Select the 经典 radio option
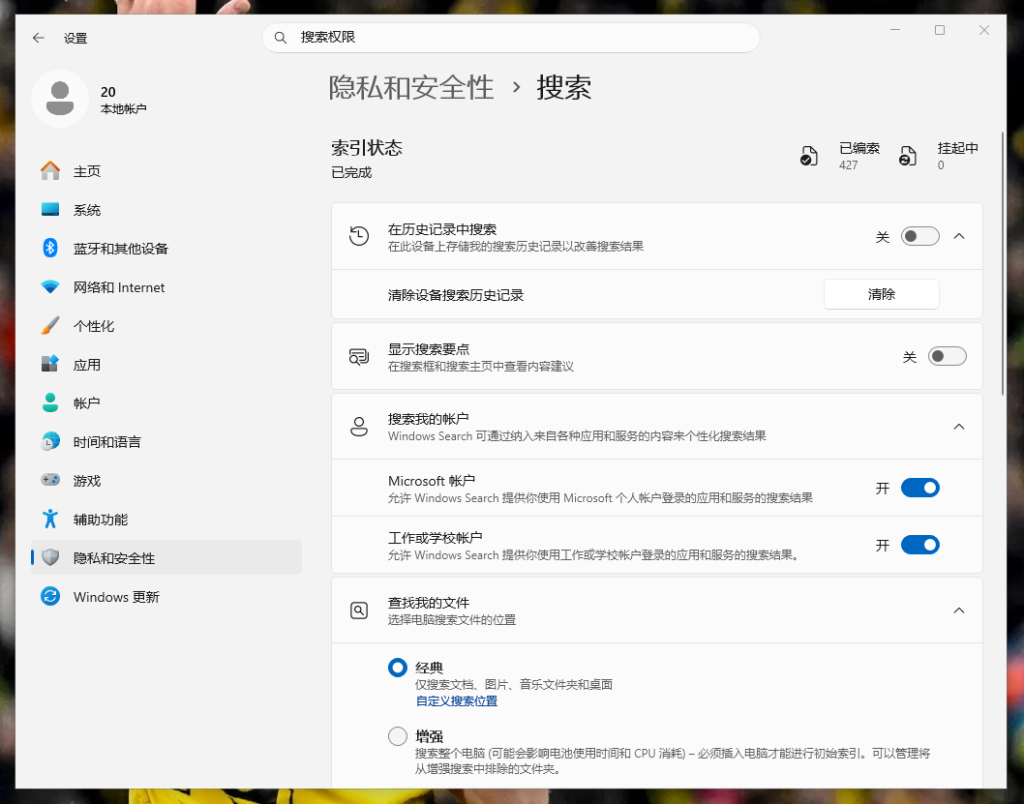The image size is (1024, 804). 398,667
